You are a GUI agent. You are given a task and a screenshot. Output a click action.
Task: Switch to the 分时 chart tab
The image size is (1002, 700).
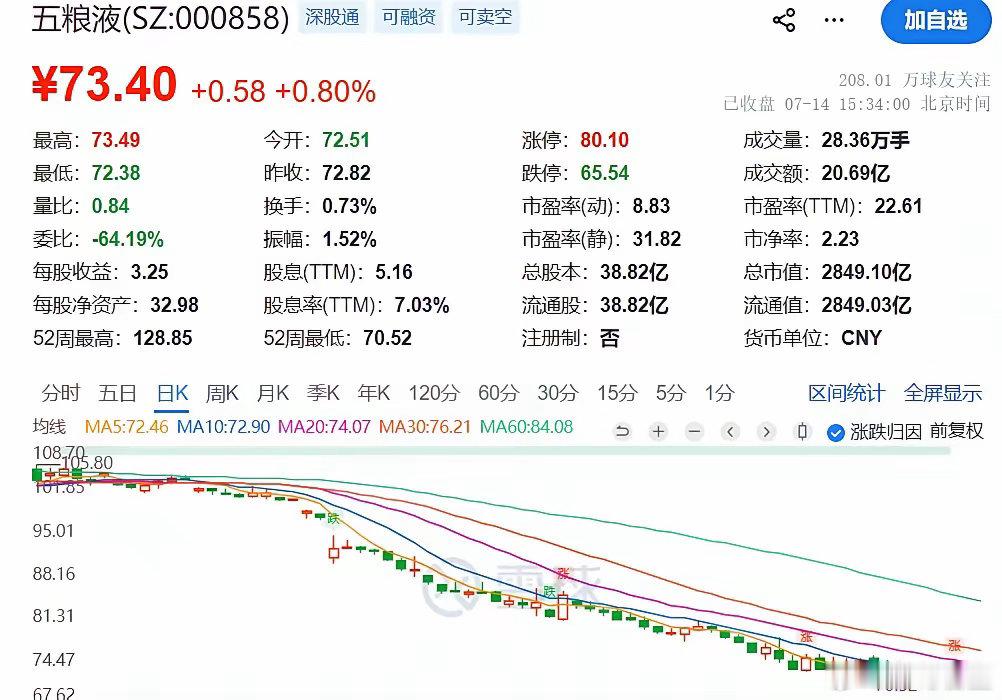click(61, 393)
